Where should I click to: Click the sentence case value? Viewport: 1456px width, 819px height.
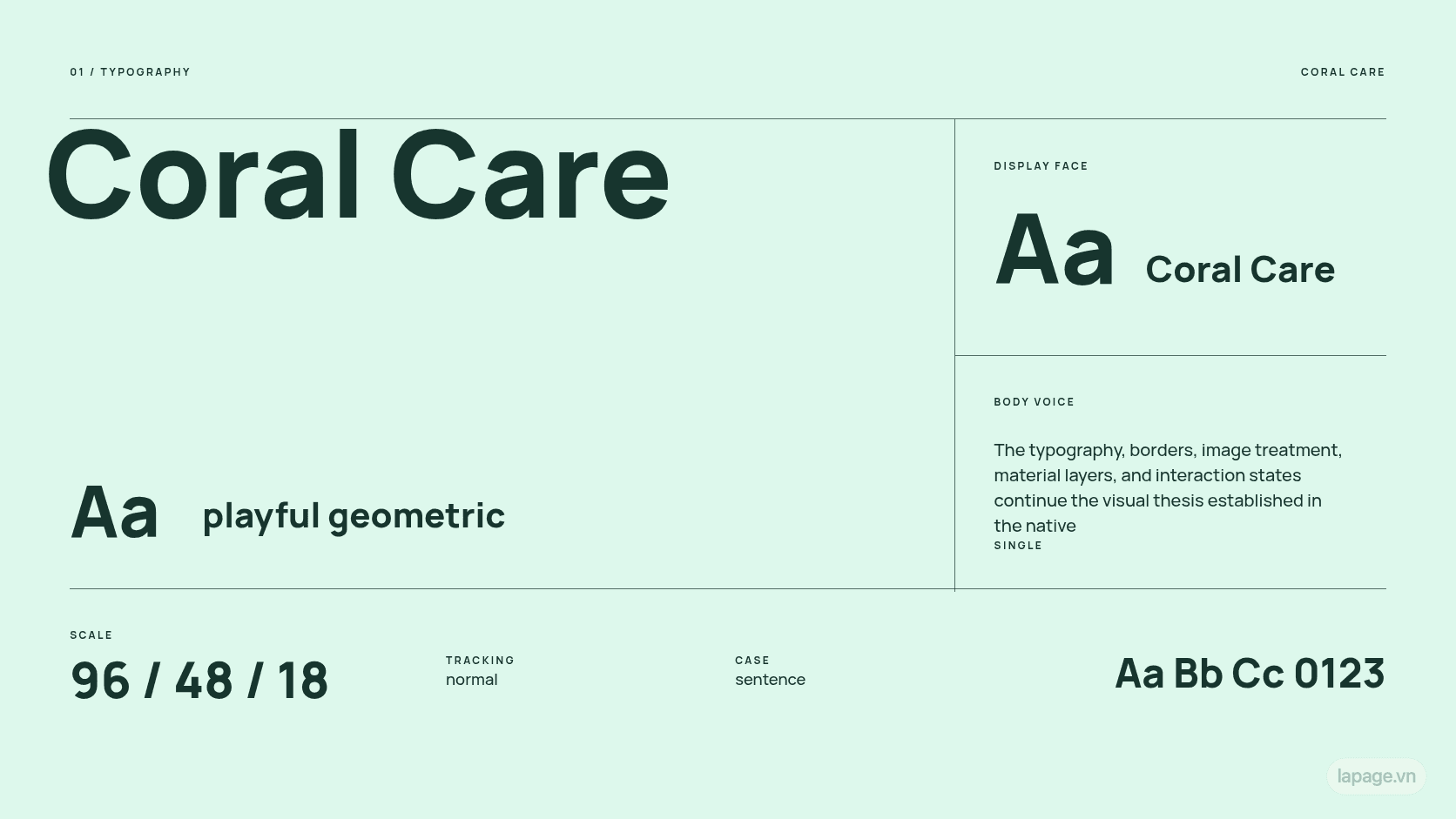tap(770, 680)
